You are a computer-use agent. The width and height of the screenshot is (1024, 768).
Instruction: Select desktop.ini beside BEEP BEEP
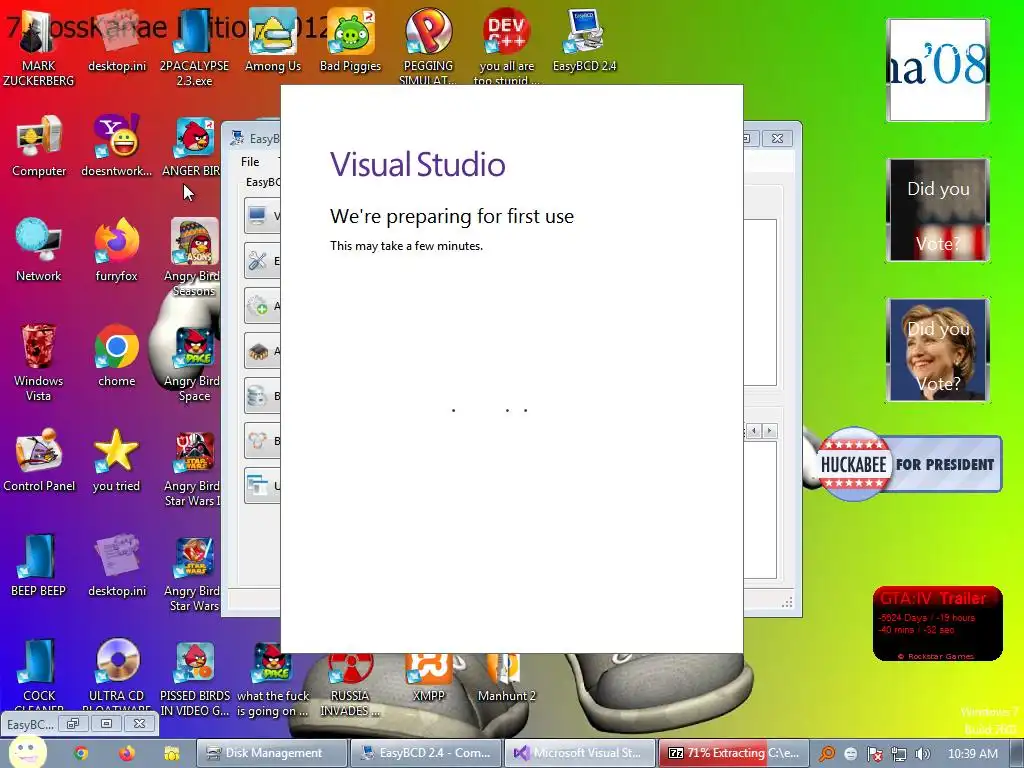pyautogui.click(x=116, y=566)
